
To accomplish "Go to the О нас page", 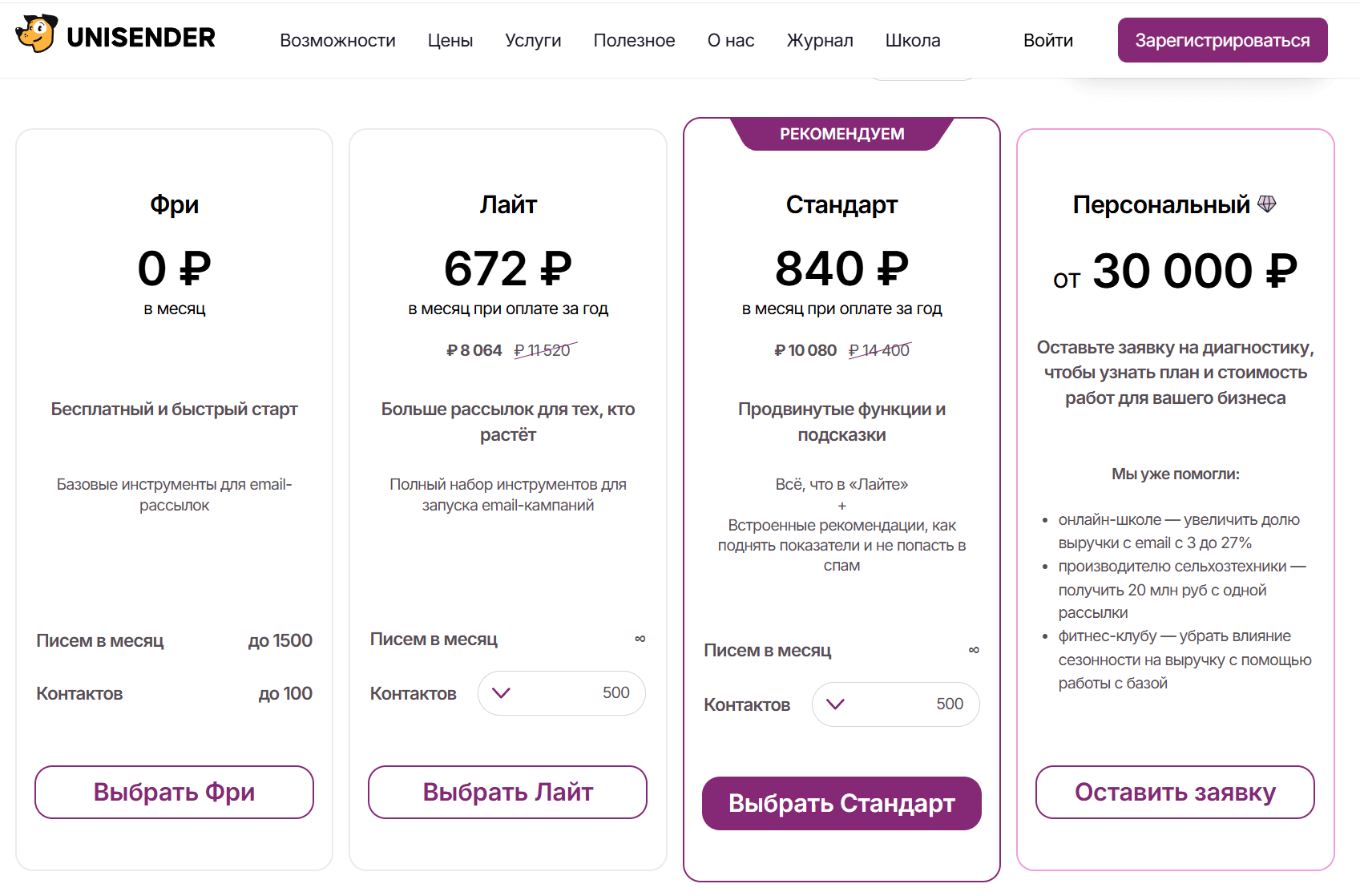I will [x=731, y=40].
